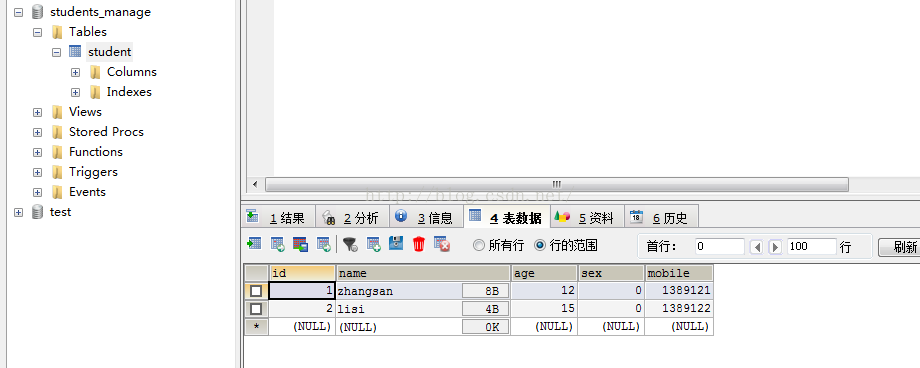Expand the Events node
The width and height of the screenshot is (920, 368).
coord(38,192)
